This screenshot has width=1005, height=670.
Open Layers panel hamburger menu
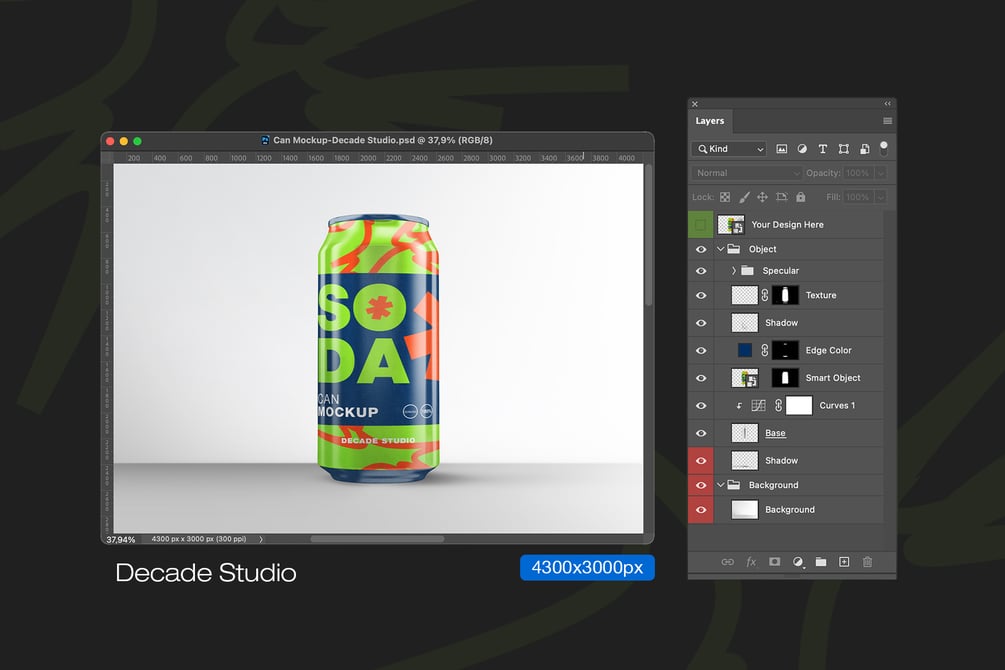pos(887,121)
